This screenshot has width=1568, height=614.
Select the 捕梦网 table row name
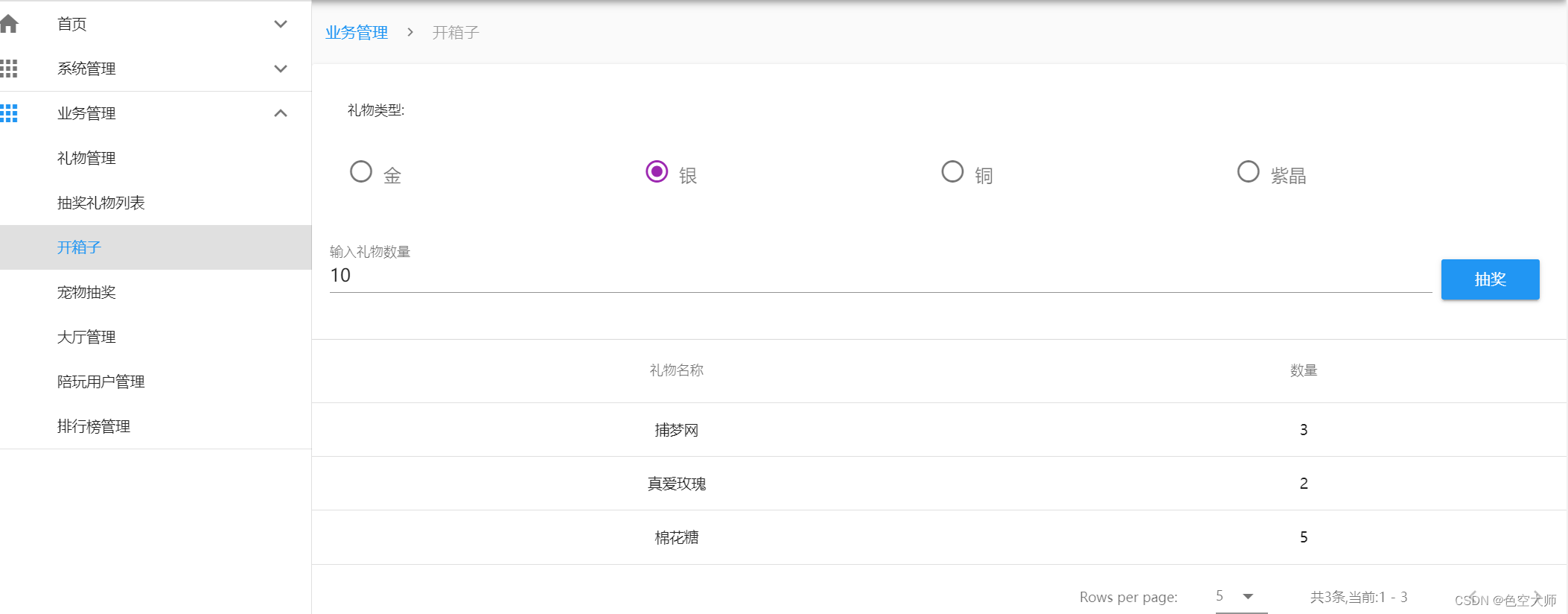pyautogui.click(x=676, y=430)
